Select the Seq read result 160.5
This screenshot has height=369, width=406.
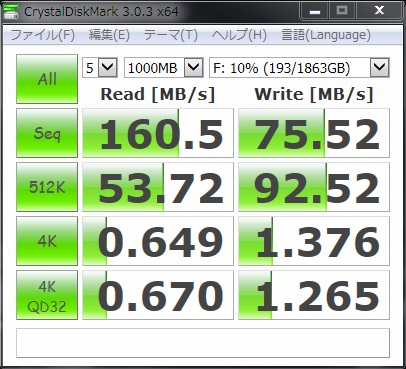158,133
